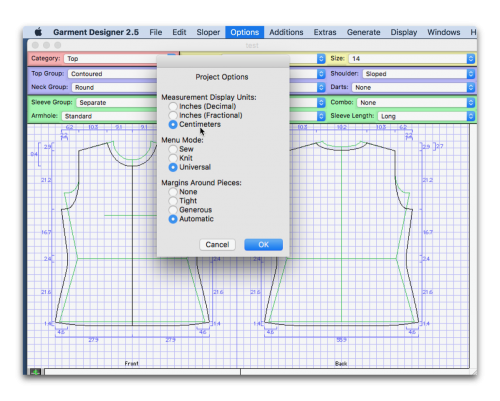Open the Top Group dropdown showing Contoured
This screenshot has width=500, height=401.
pyautogui.click(x=113, y=74)
